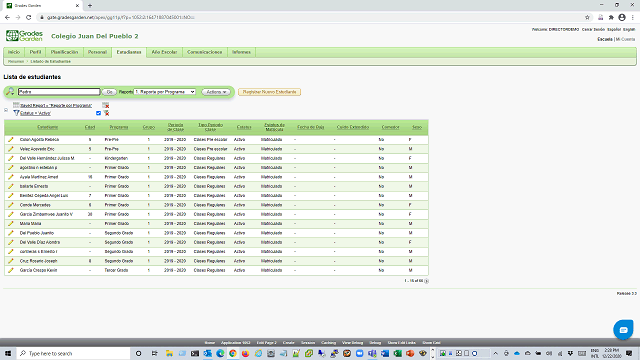Open the pencil editor for Cruz Rosario Joseph

pyautogui.click(x=11, y=261)
